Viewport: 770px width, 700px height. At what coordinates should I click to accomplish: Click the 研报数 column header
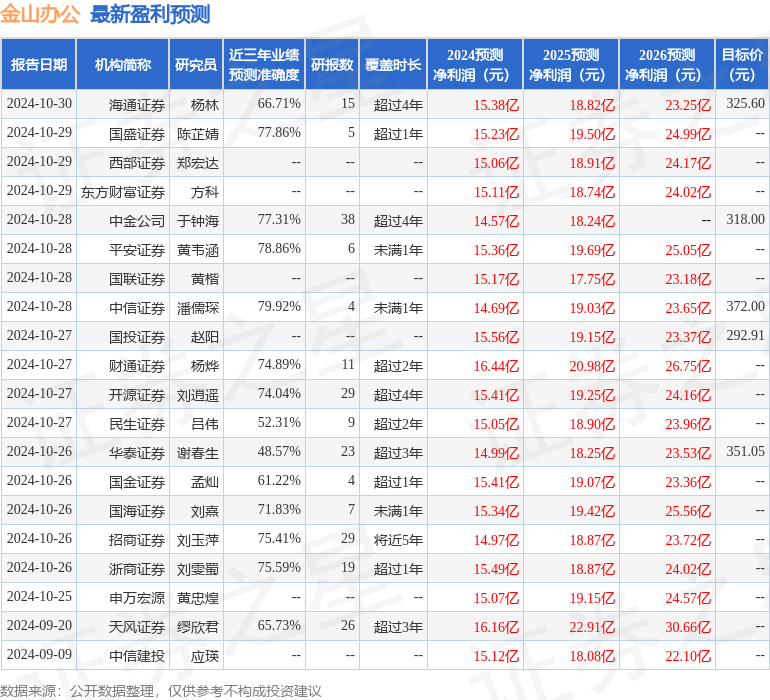point(332,64)
